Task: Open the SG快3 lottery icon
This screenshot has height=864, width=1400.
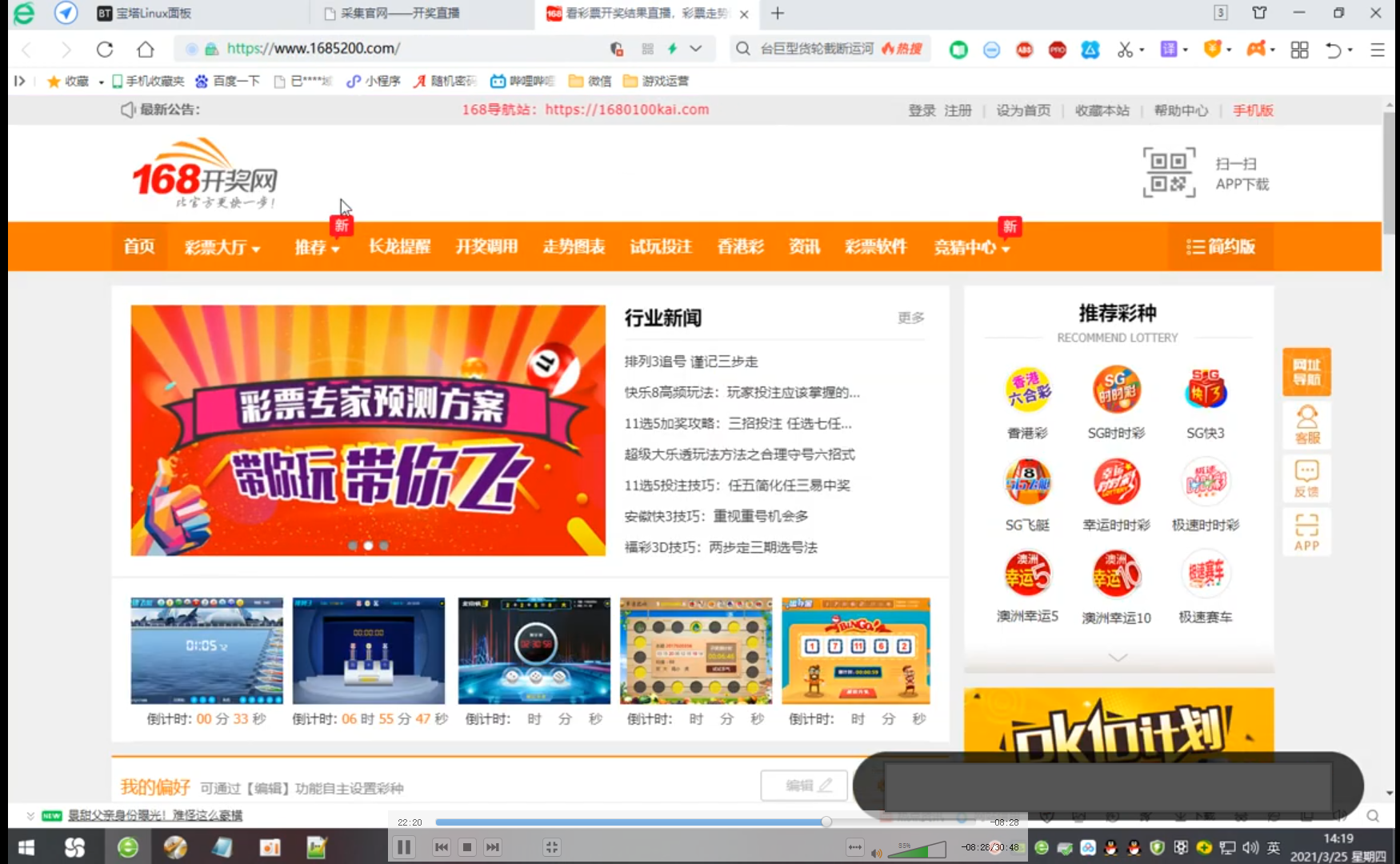Action: point(1205,391)
